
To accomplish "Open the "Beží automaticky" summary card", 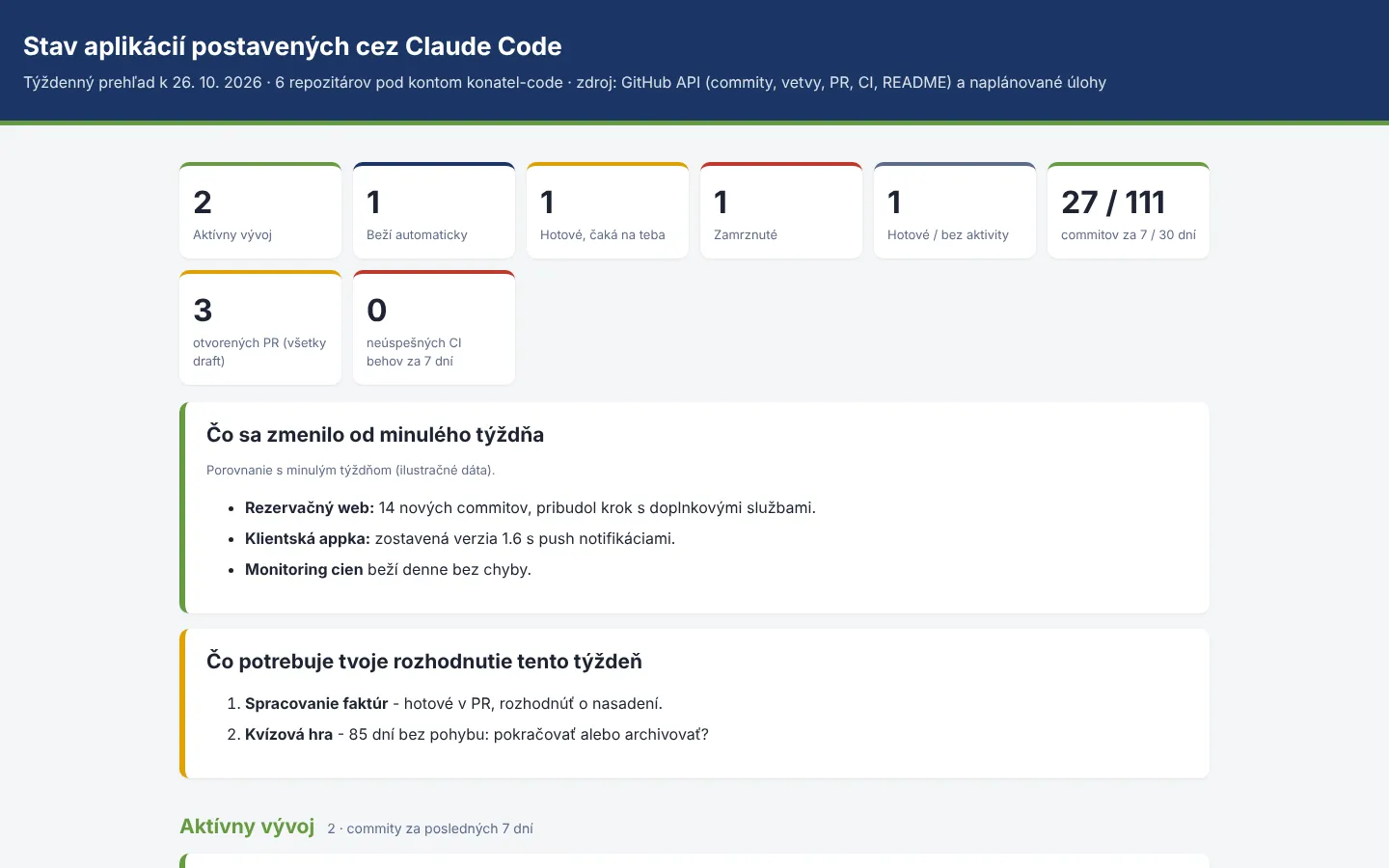I will pyautogui.click(x=434, y=210).
